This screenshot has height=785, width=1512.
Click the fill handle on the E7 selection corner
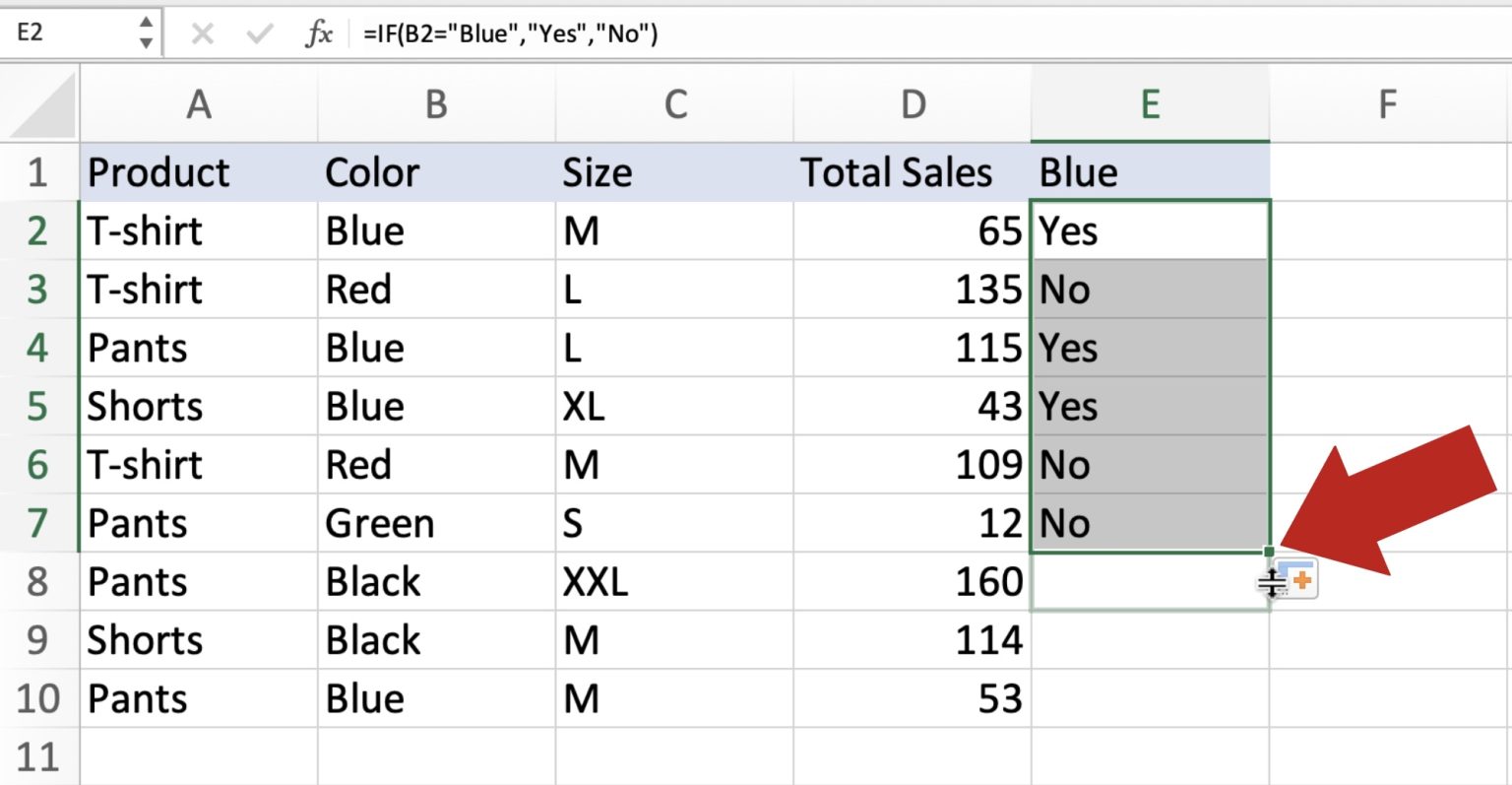pyautogui.click(x=1270, y=553)
